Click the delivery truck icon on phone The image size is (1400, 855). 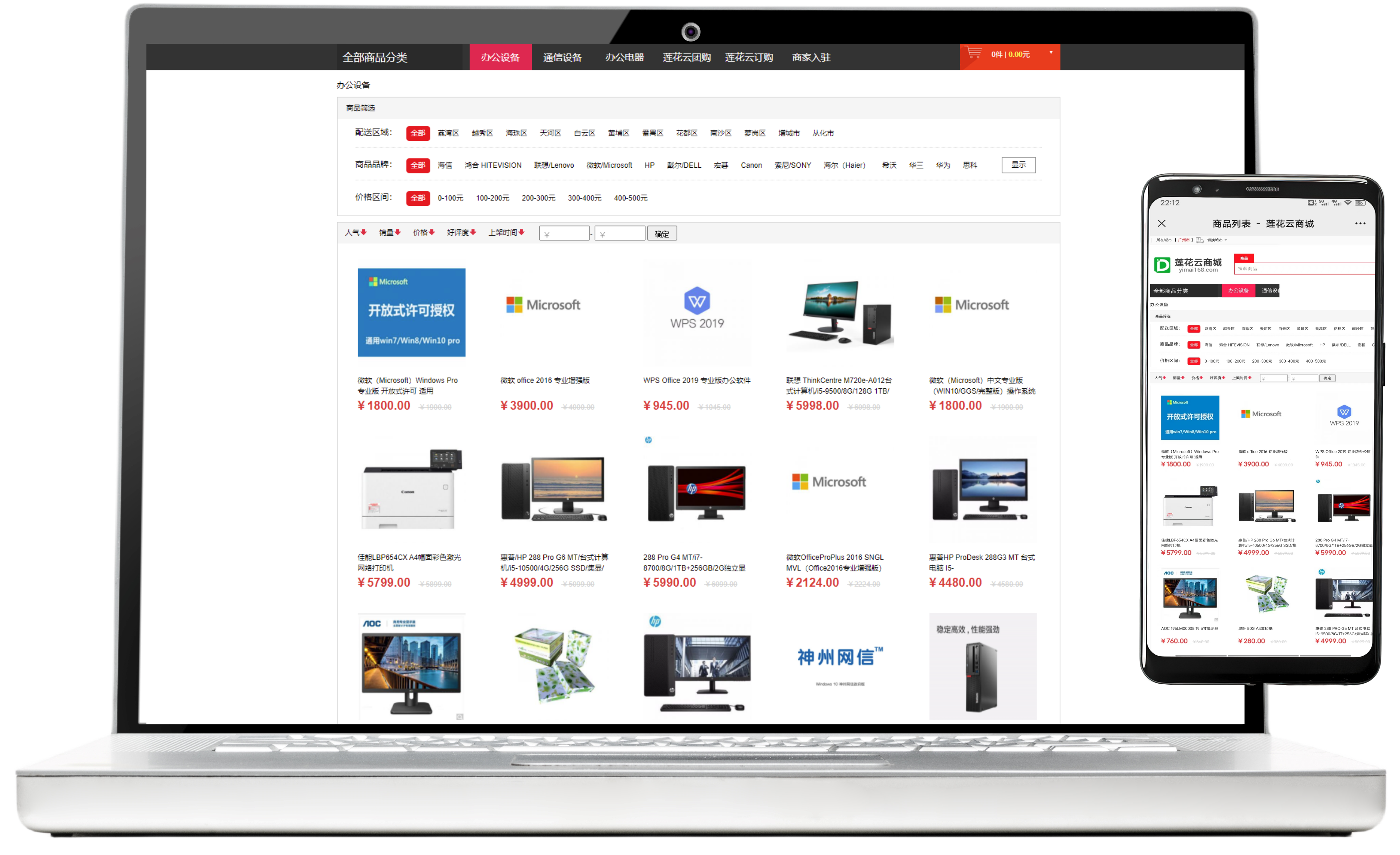pyautogui.click(x=1199, y=240)
